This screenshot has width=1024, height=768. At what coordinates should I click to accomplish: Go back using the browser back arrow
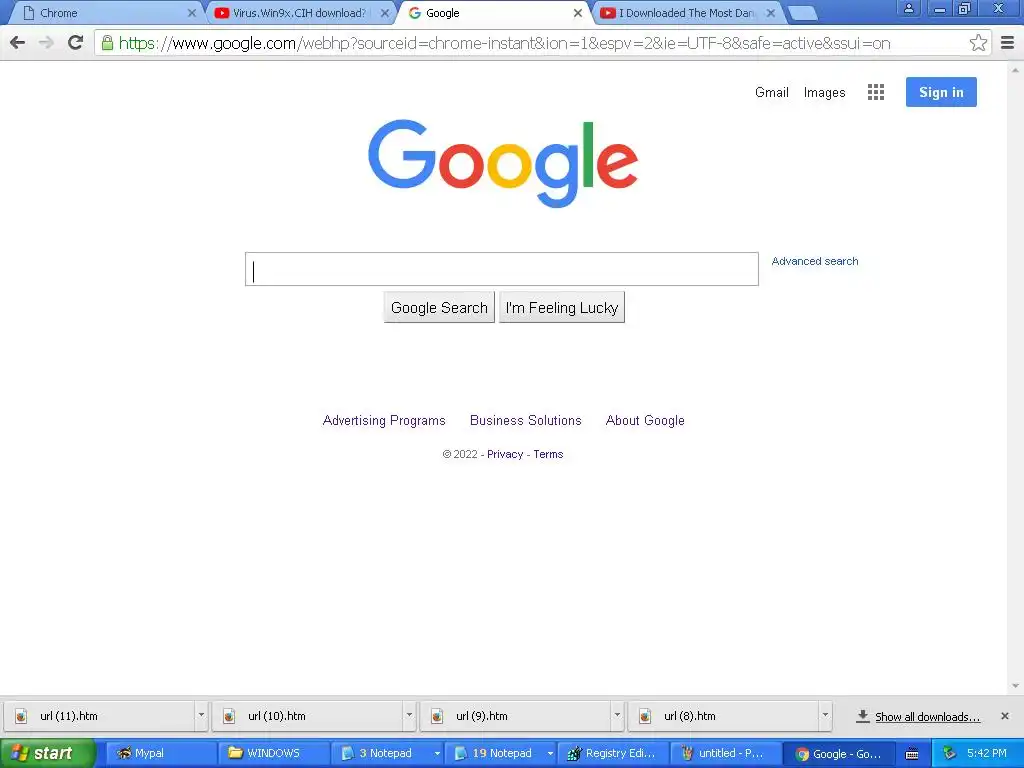(x=18, y=43)
